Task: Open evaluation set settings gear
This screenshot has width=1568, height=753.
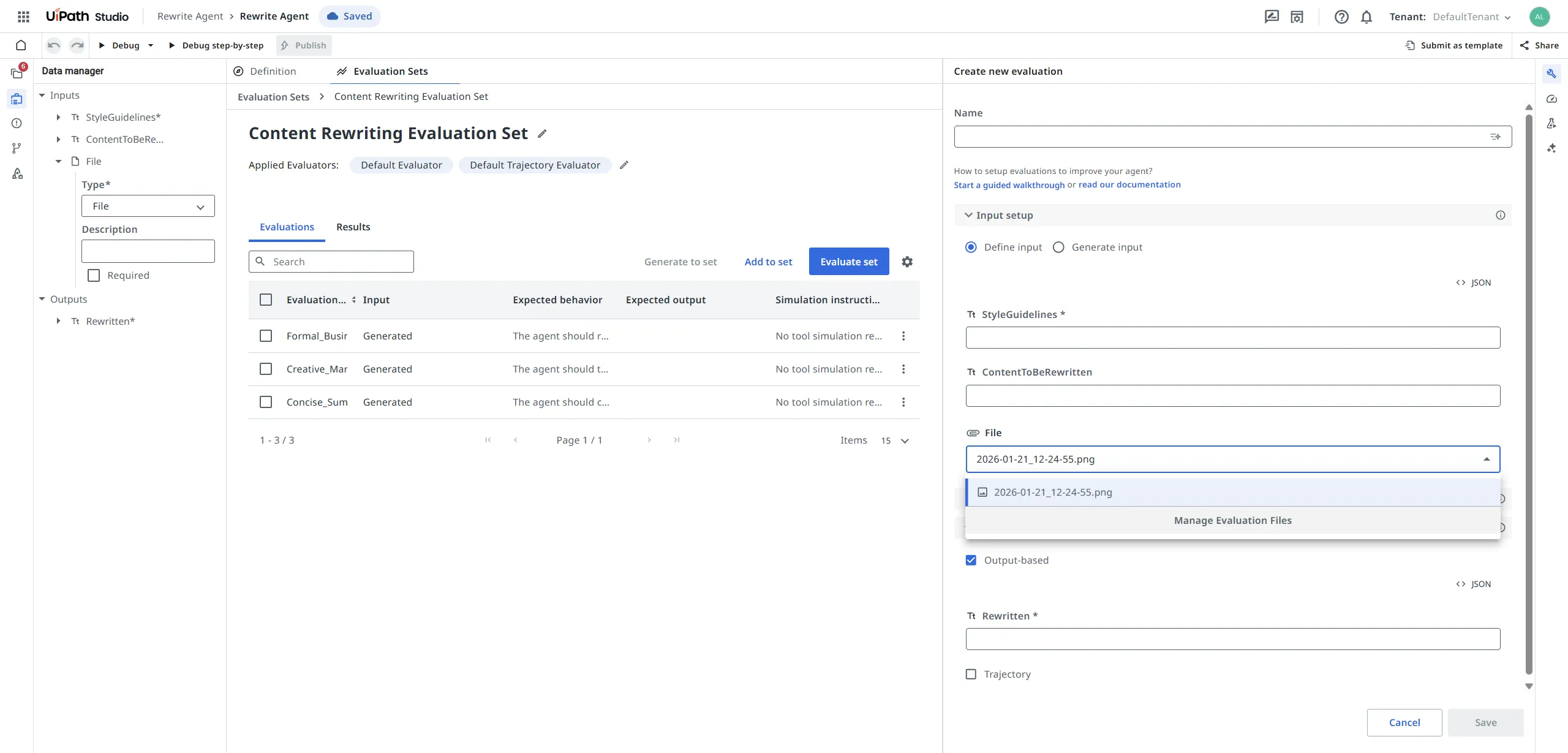Action: (x=907, y=262)
